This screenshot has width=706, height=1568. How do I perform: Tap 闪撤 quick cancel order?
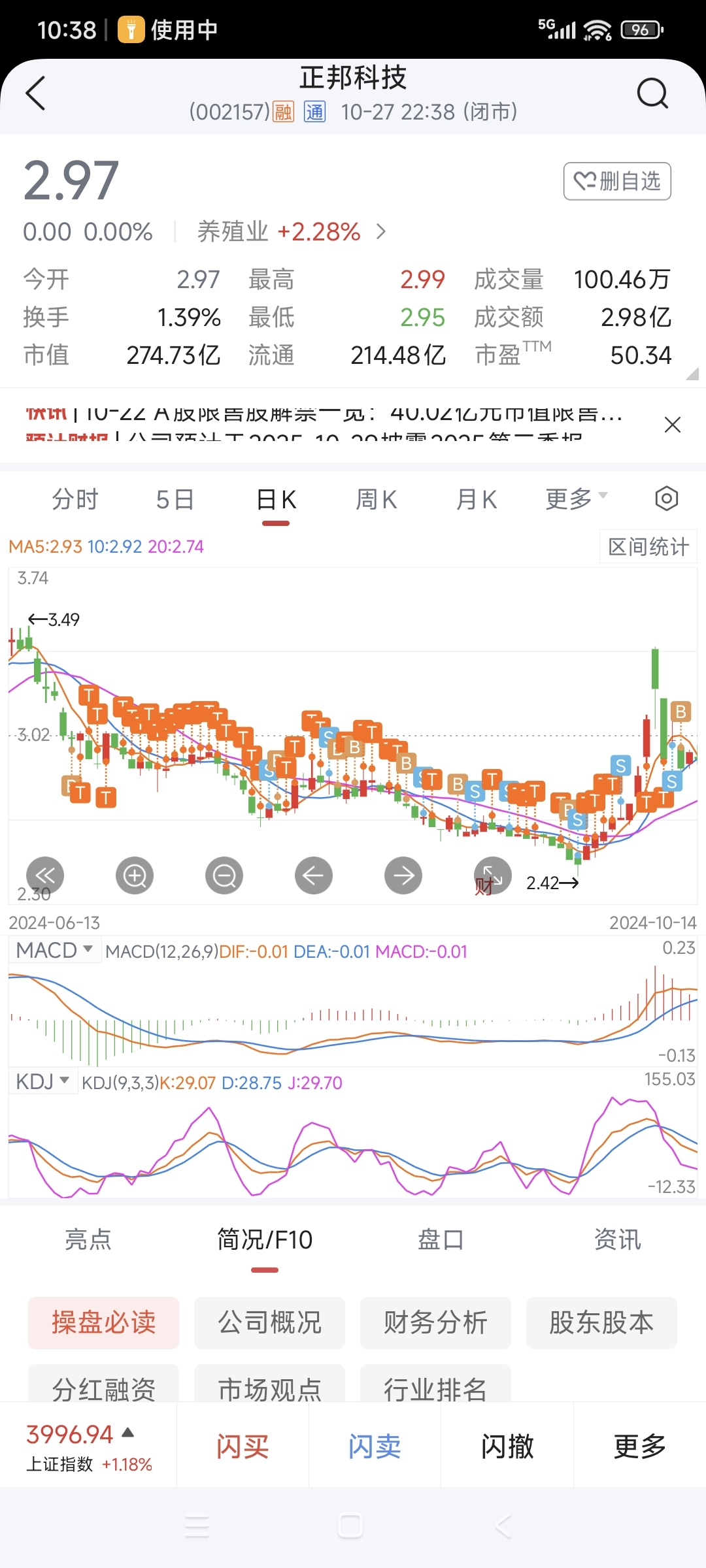point(507,1446)
